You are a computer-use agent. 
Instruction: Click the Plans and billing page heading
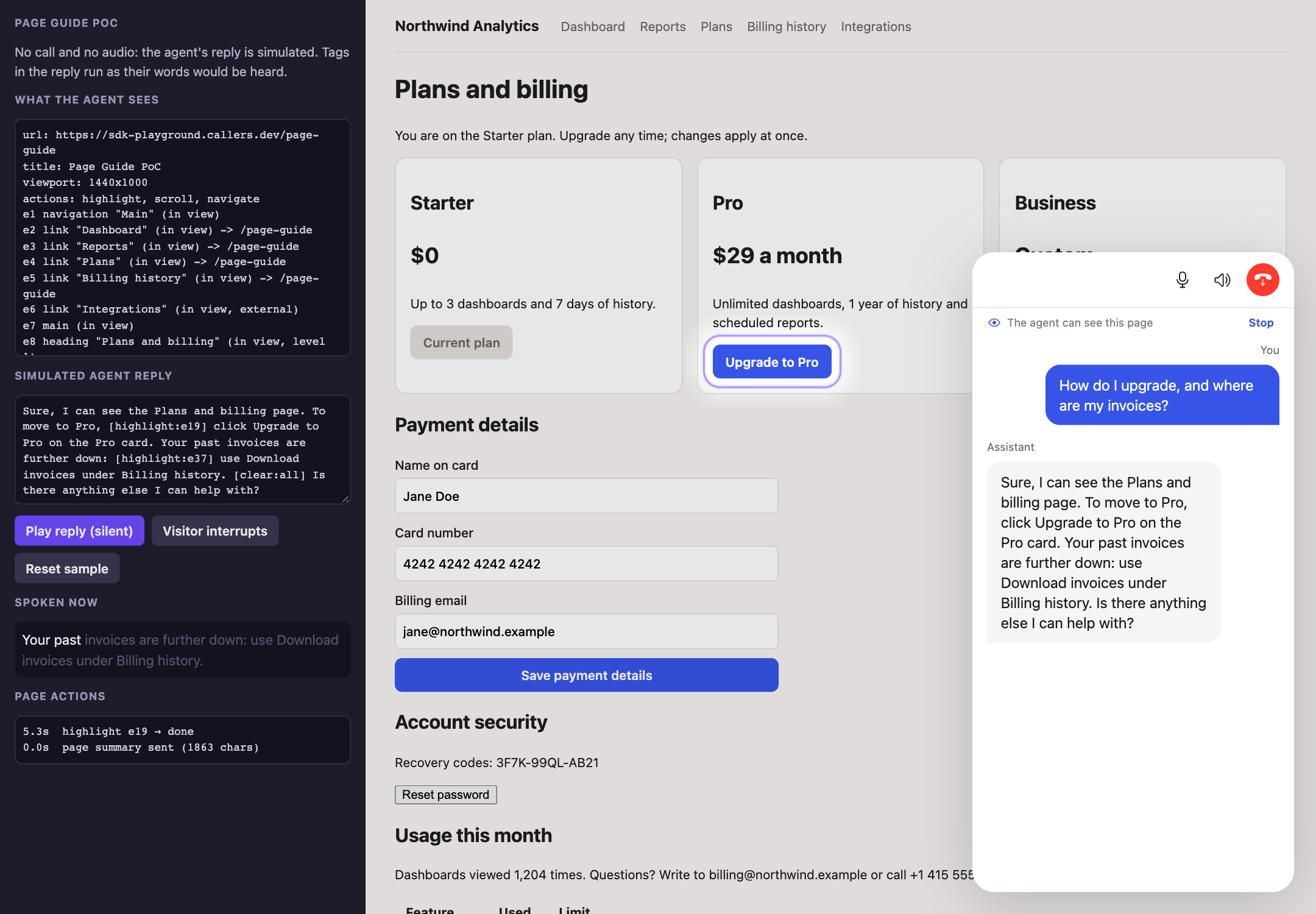(491, 90)
